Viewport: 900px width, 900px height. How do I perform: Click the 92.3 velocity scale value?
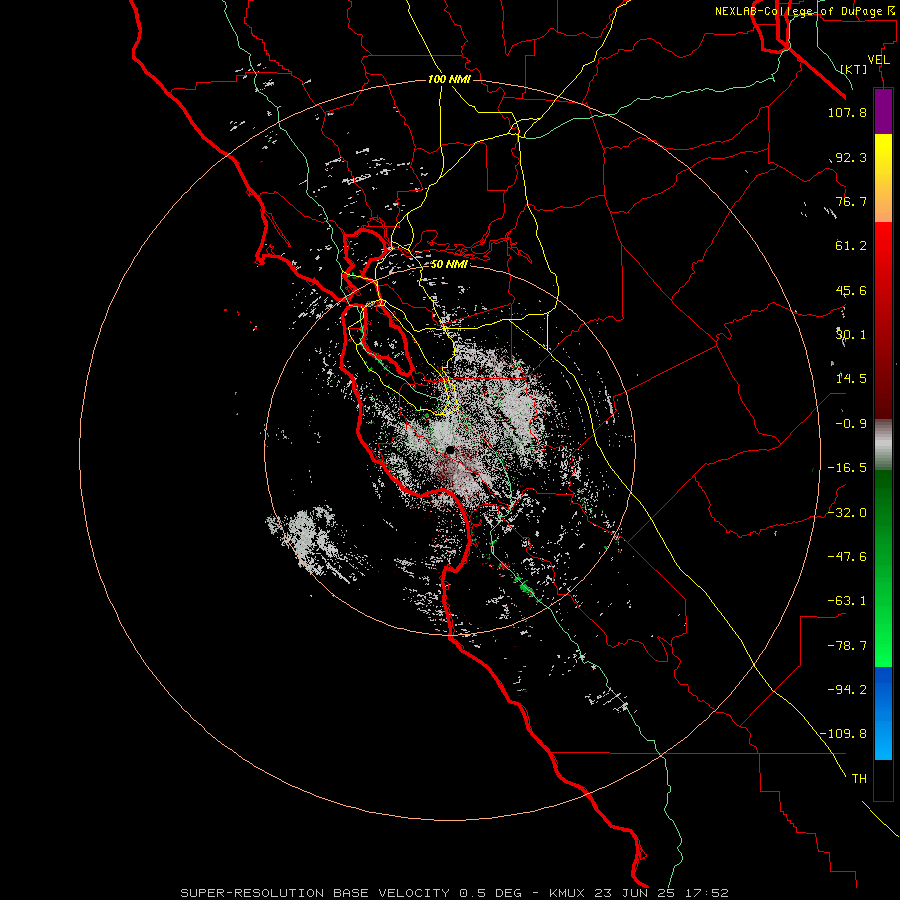pyautogui.click(x=851, y=157)
